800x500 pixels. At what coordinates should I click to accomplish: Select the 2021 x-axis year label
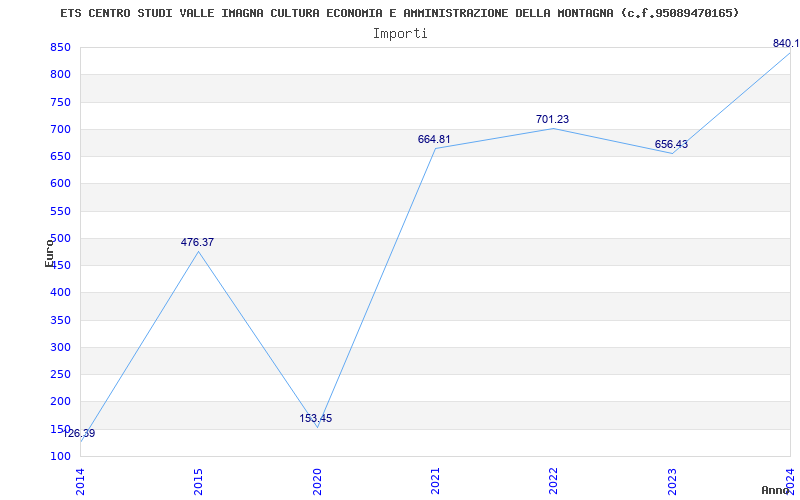[x=435, y=481]
